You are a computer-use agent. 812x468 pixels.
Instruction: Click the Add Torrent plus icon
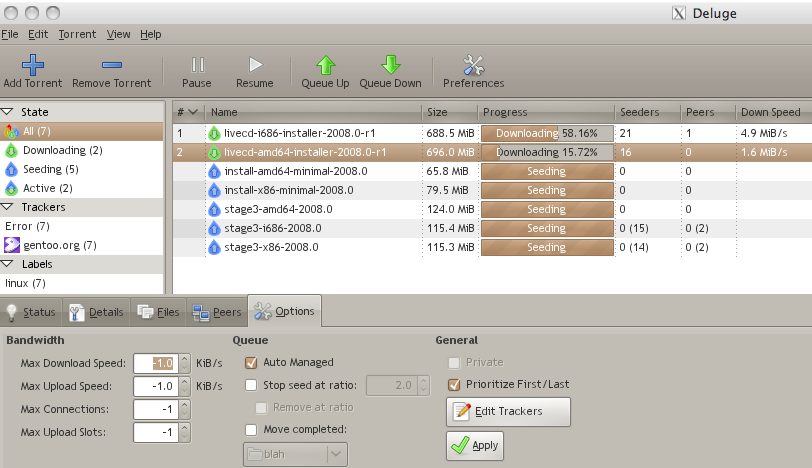(33, 65)
